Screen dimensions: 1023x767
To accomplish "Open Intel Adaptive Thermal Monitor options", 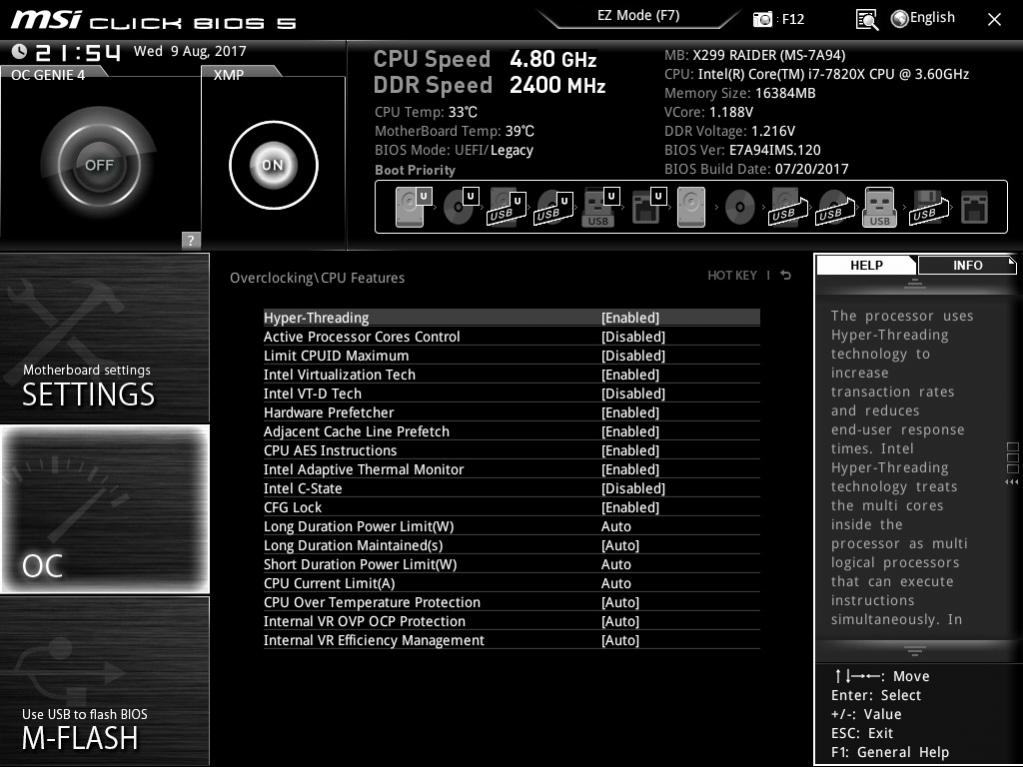I will click(x=512, y=469).
